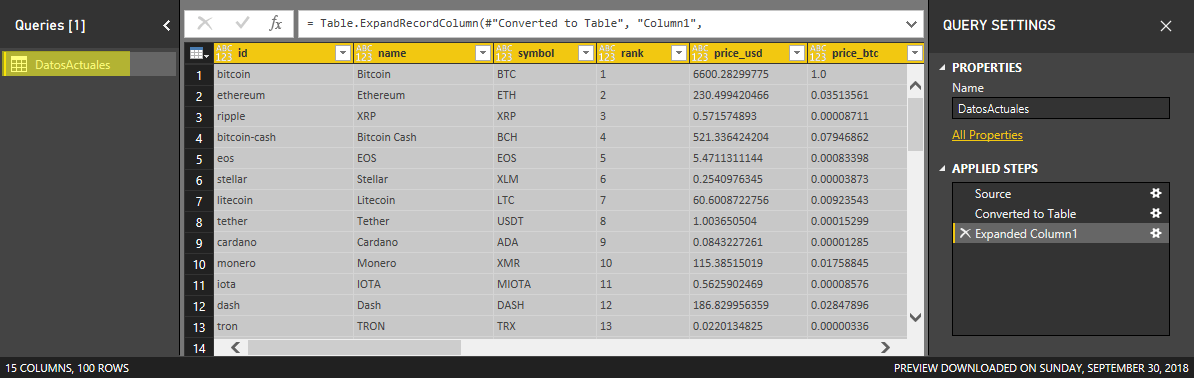Open the All Properties link

[987, 135]
